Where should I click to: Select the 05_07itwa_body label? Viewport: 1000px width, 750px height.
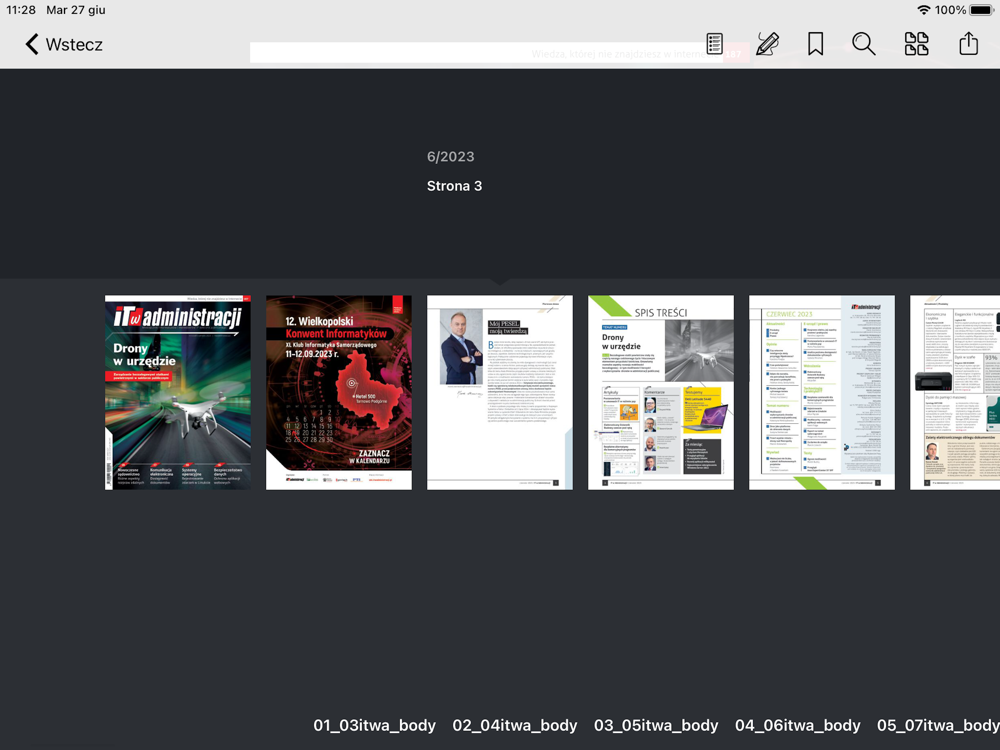tap(938, 725)
